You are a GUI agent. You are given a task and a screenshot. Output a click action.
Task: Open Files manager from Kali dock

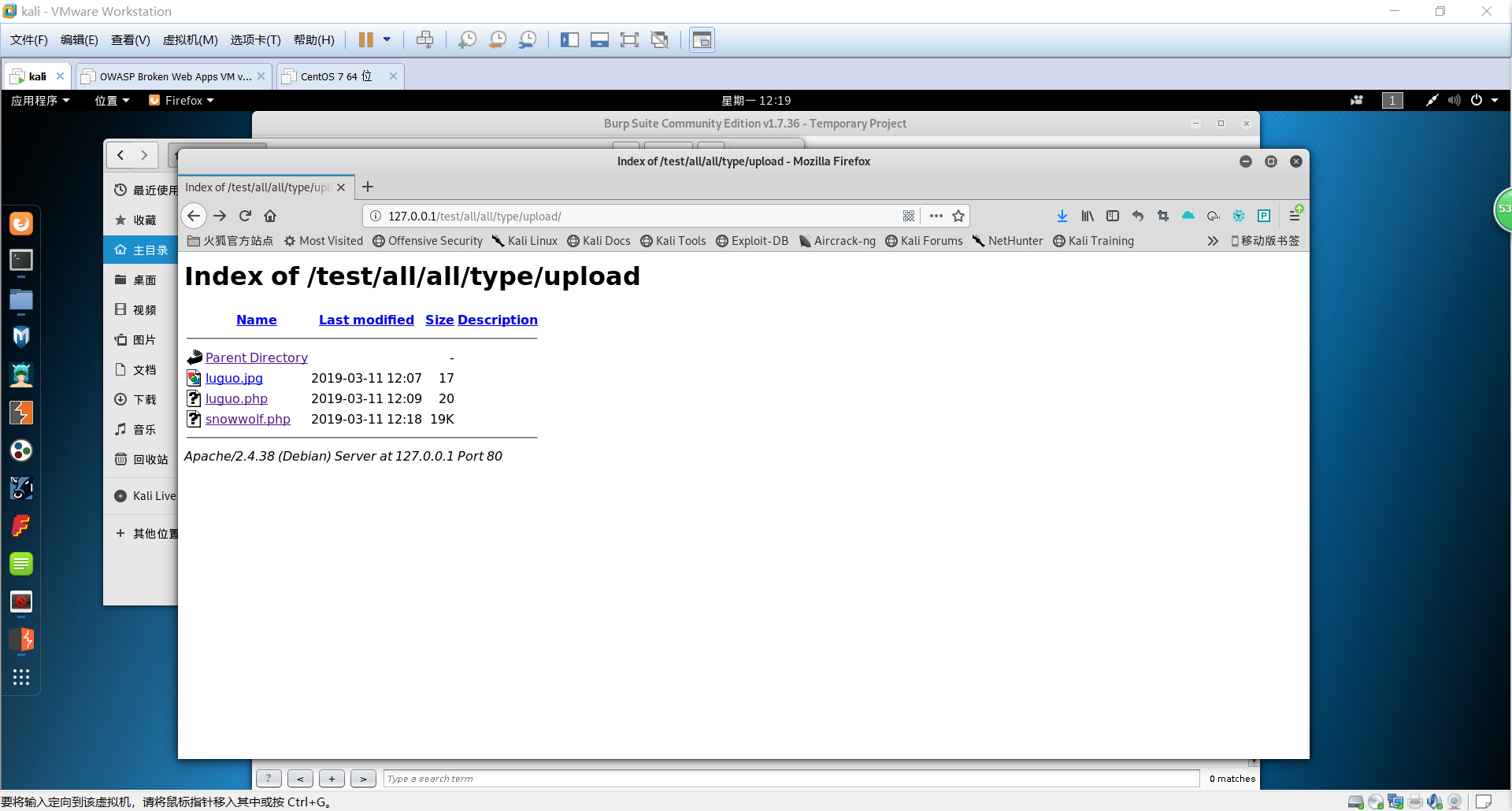[21, 300]
